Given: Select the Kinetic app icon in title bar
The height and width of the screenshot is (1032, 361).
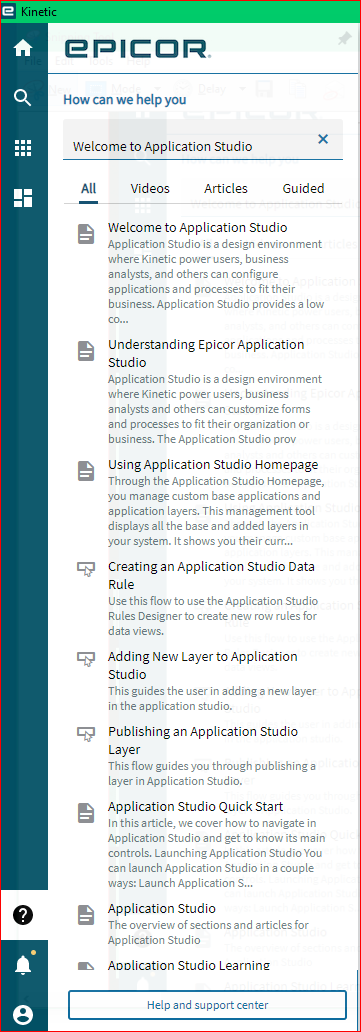Looking at the screenshot, I should click(11, 12).
